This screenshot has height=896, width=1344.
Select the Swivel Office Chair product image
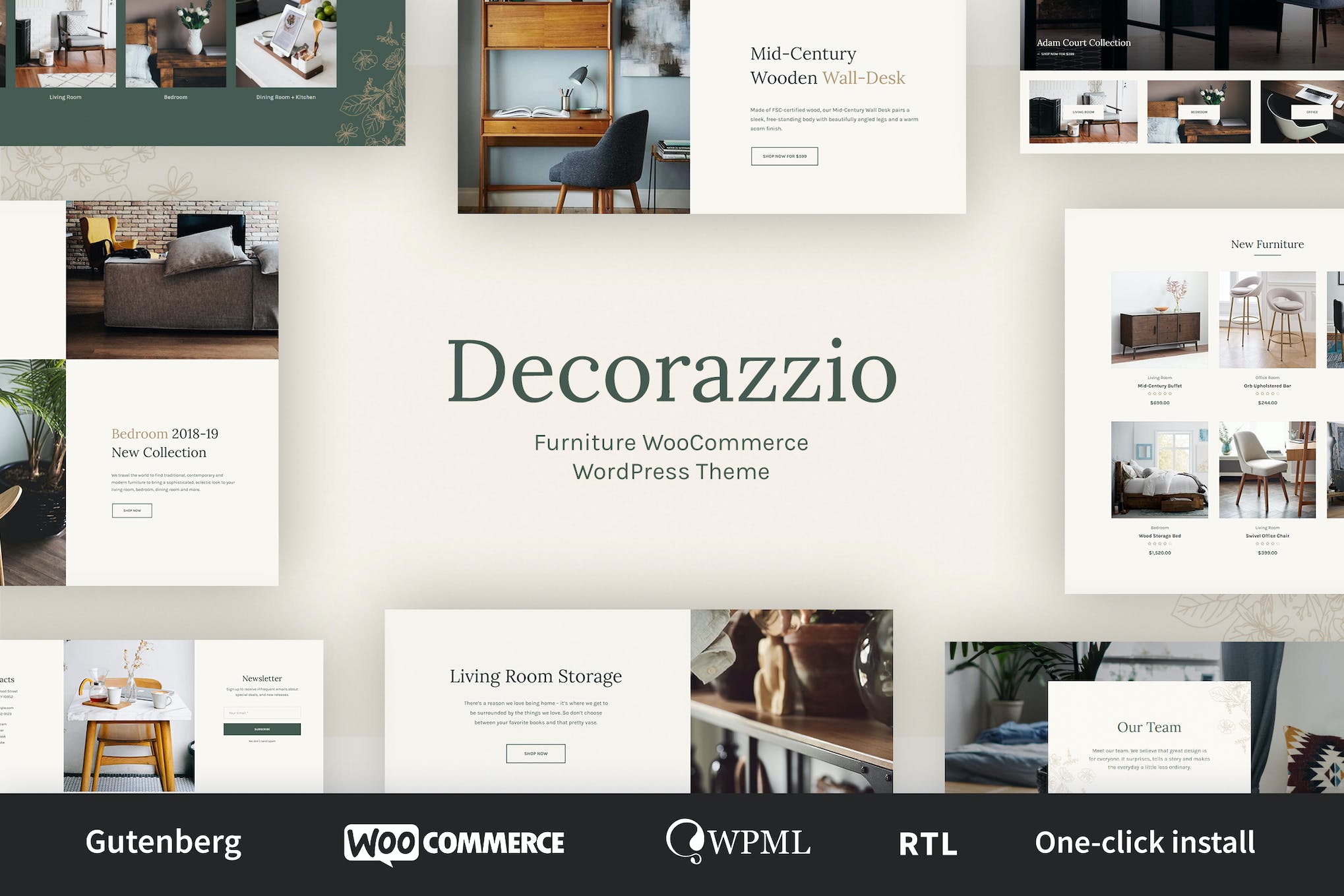[1267, 469]
